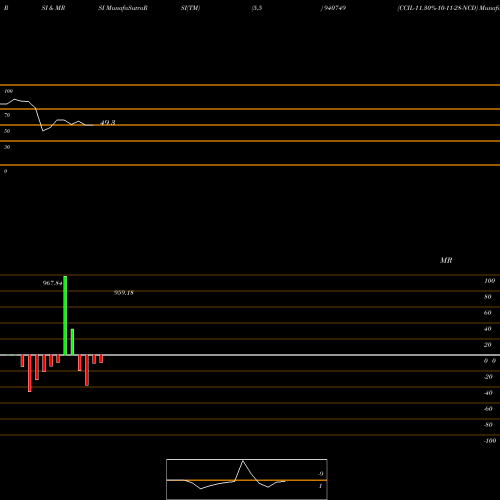Click the longest red MR bar
Image resolution: width=500 pixels, height=500 pixels.
click(30, 373)
